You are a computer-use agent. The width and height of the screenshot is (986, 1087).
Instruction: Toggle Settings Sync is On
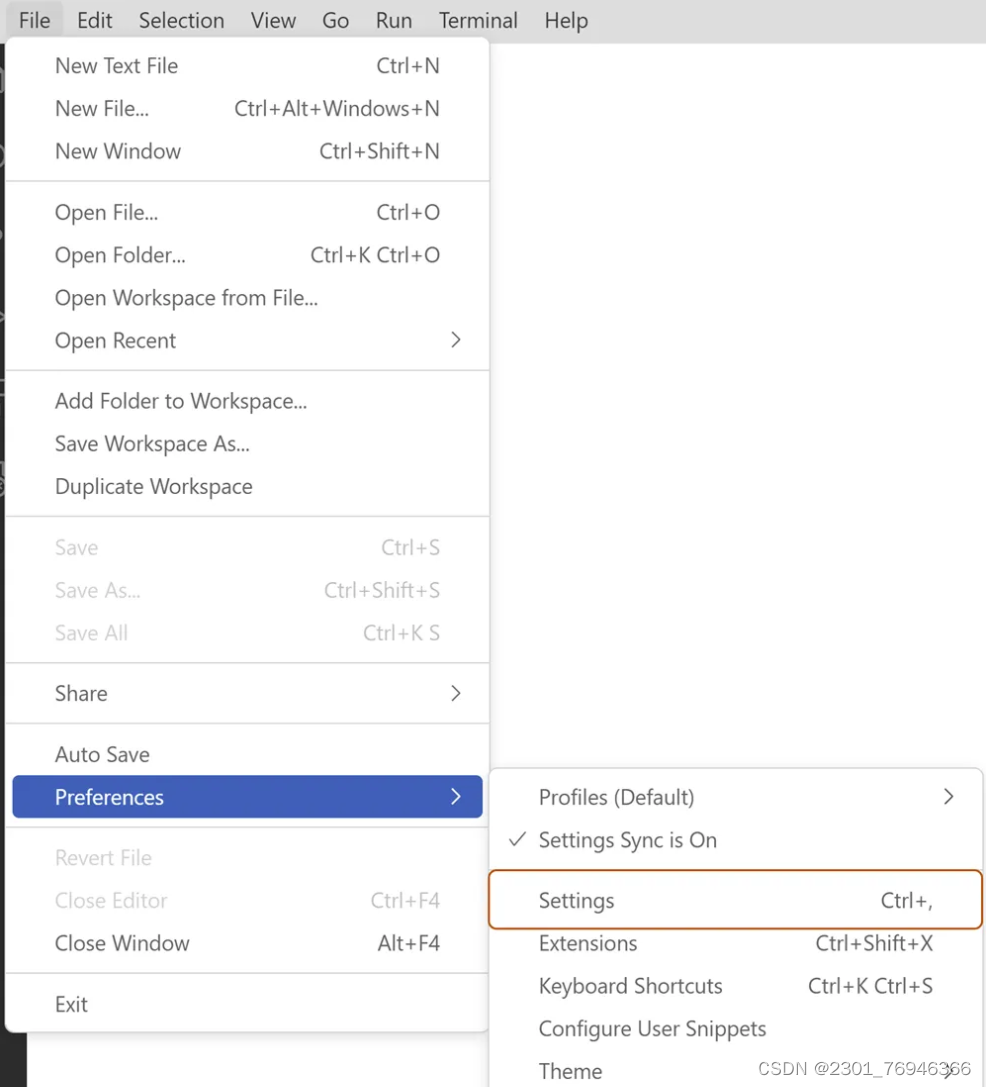pyautogui.click(x=736, y=840)
